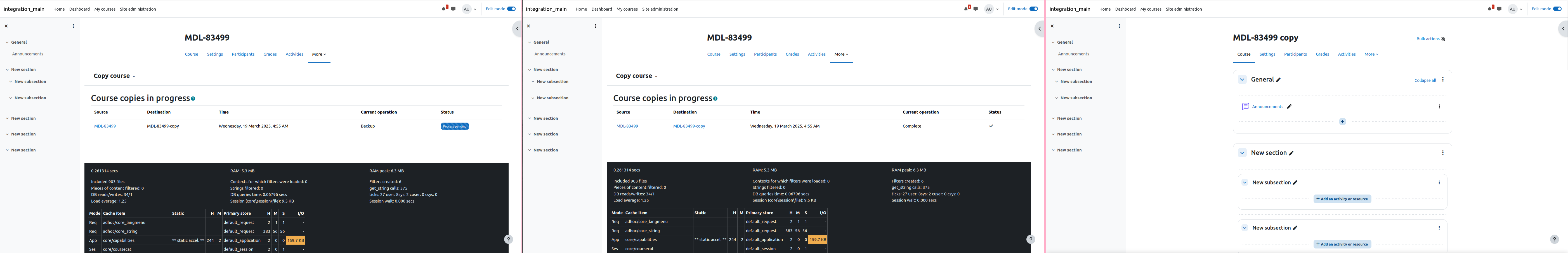Select Course tab in the right window
This screenshot has height=253, width=1568.
point(1244,54)
